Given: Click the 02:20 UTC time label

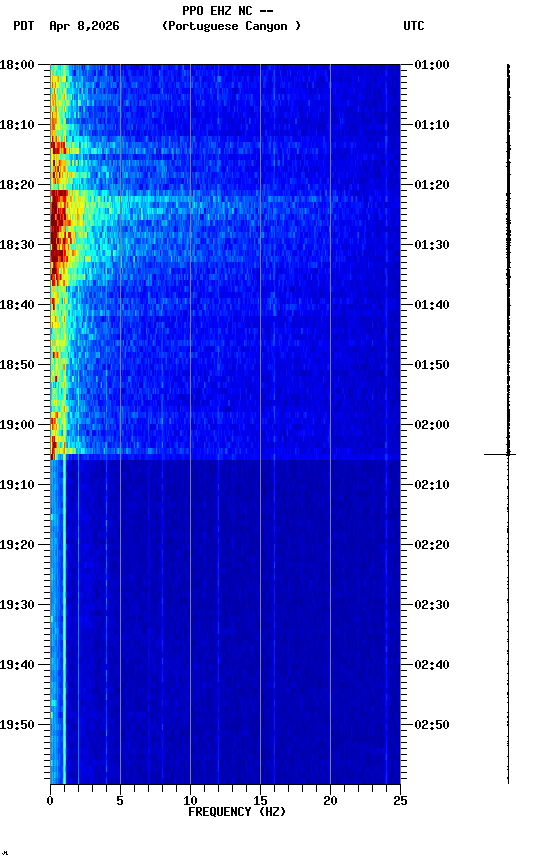Looking at the screenshot, I should pyautogui.click(x=432, y=545).
